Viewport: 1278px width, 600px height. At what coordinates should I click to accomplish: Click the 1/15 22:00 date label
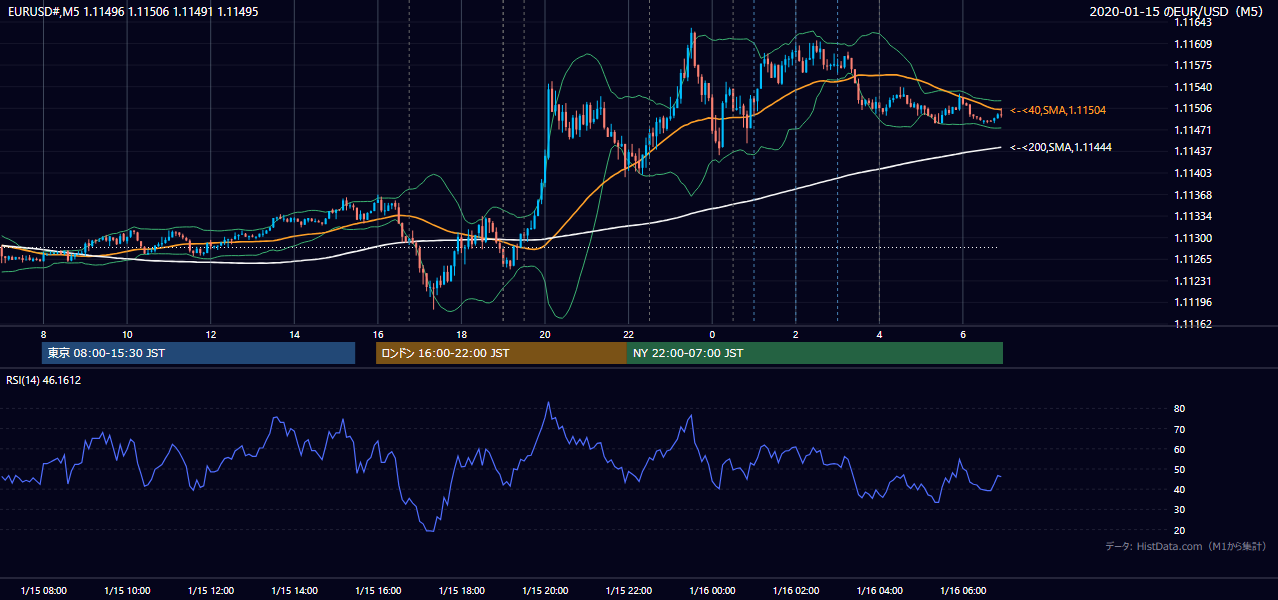[x=628, y=591]
